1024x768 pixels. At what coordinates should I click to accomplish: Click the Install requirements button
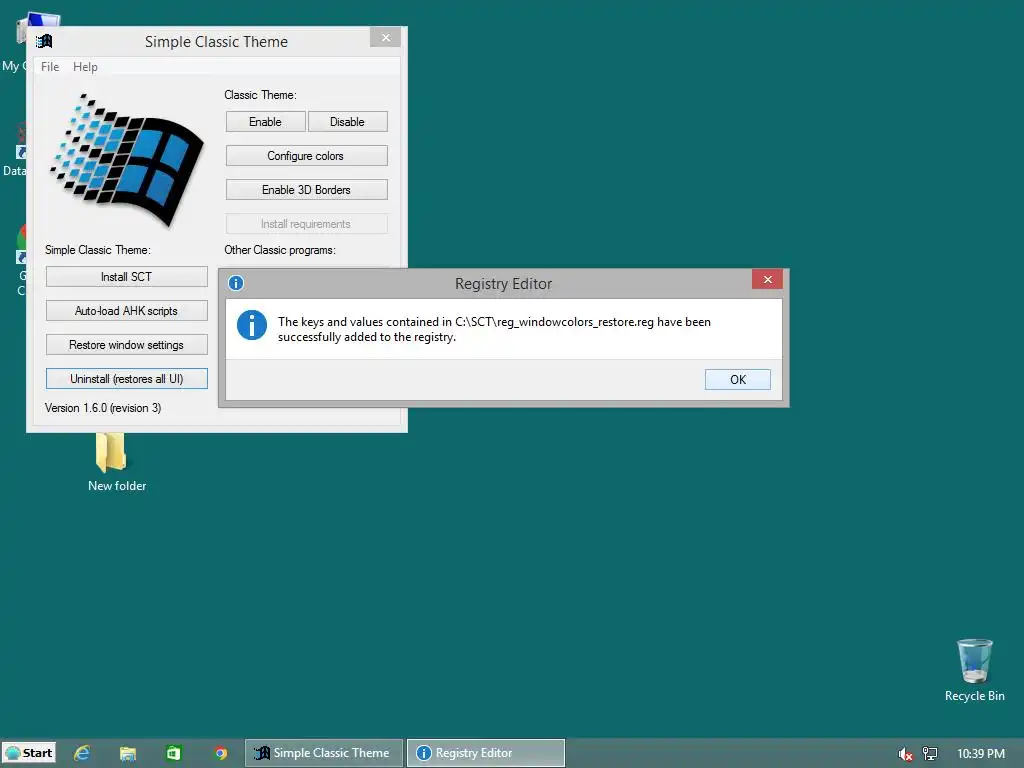coord(306,223)
